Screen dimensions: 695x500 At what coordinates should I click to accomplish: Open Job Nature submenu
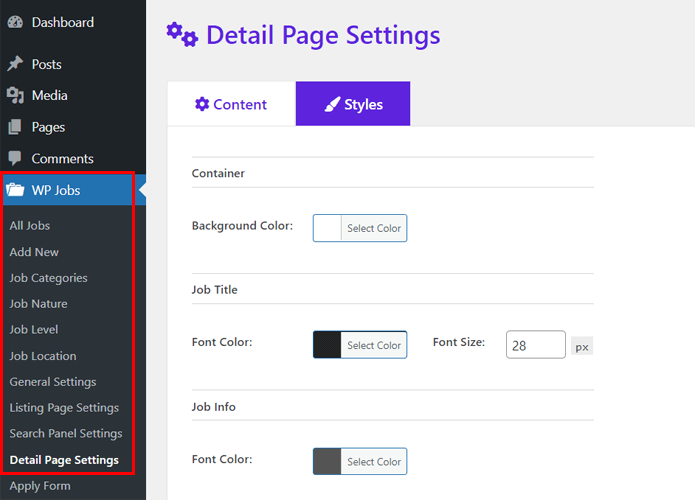click(x=39, y=304)
